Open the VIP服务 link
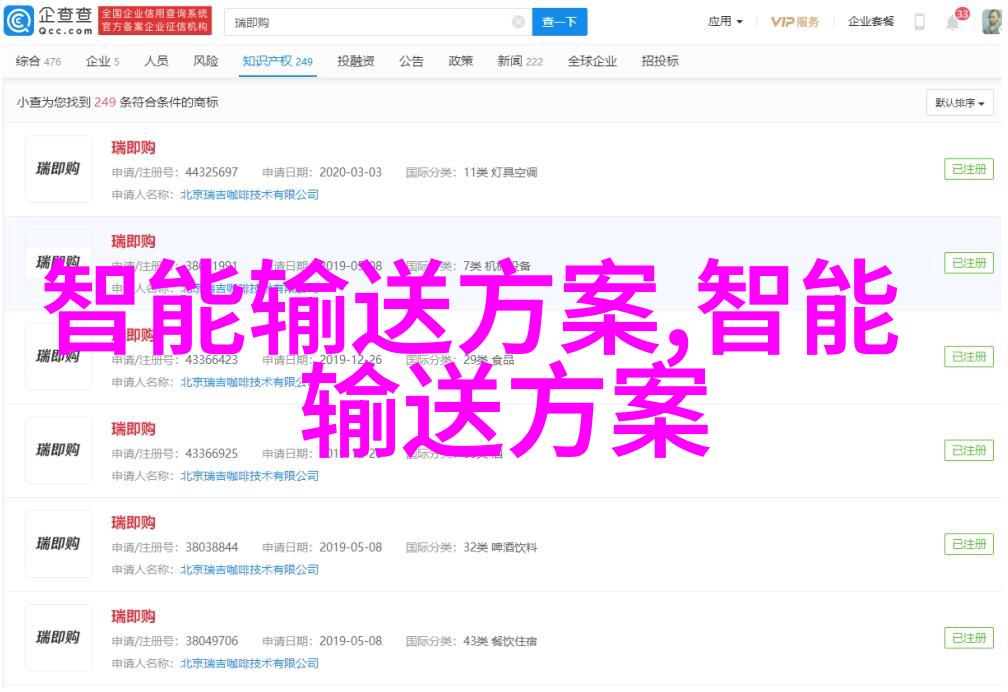Viewport: 1008px width, 692px height. point(795,22)
